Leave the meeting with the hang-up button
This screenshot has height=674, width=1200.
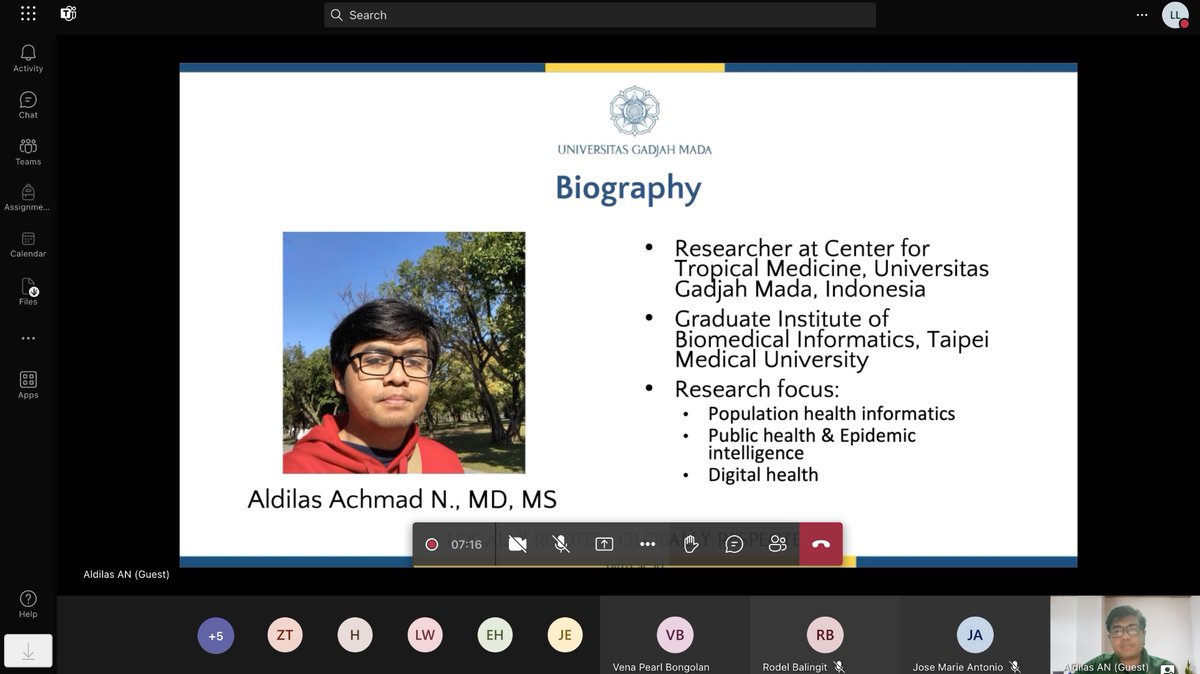[x=820, y=543]
